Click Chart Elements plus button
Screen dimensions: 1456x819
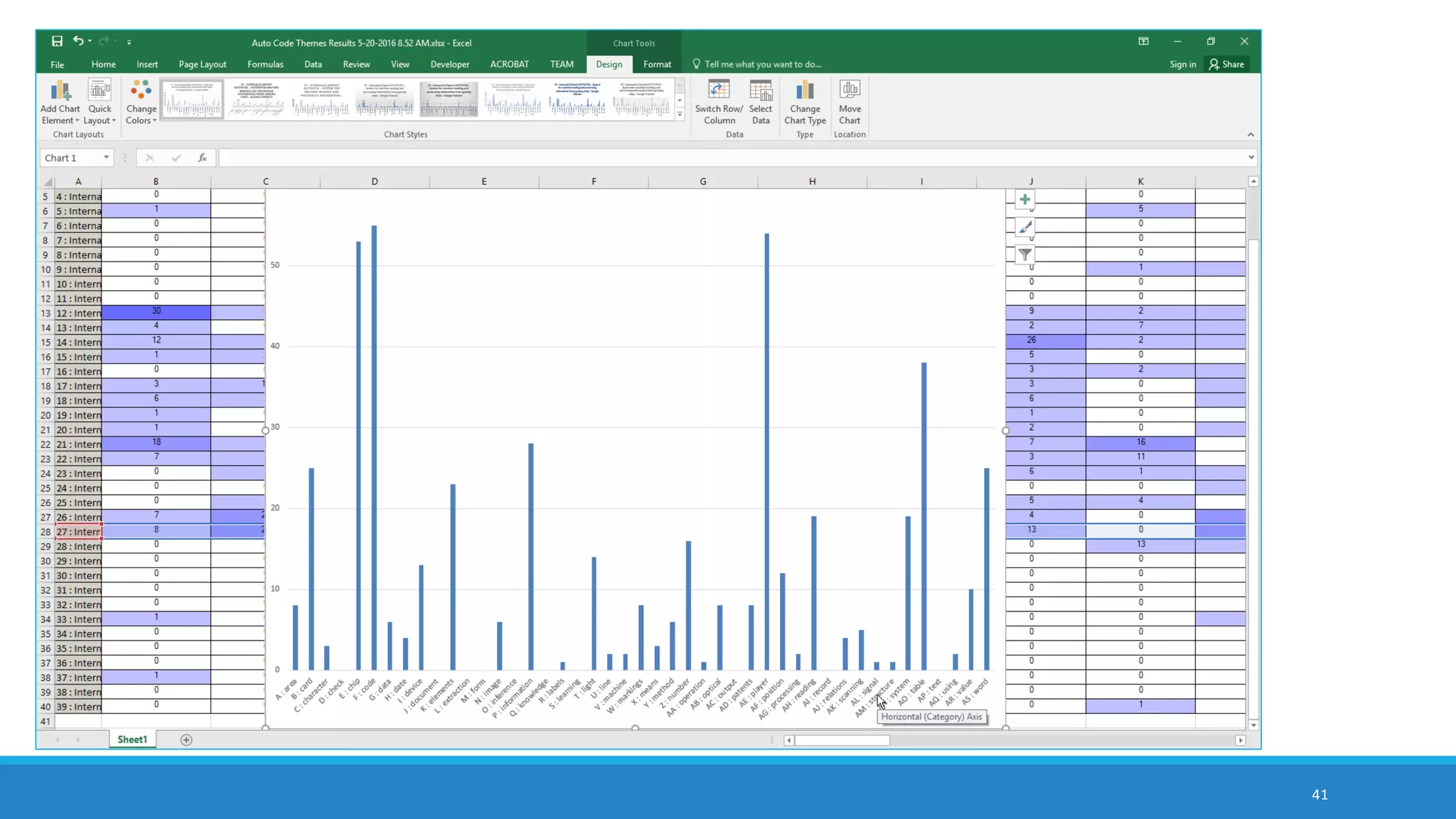1024,200
